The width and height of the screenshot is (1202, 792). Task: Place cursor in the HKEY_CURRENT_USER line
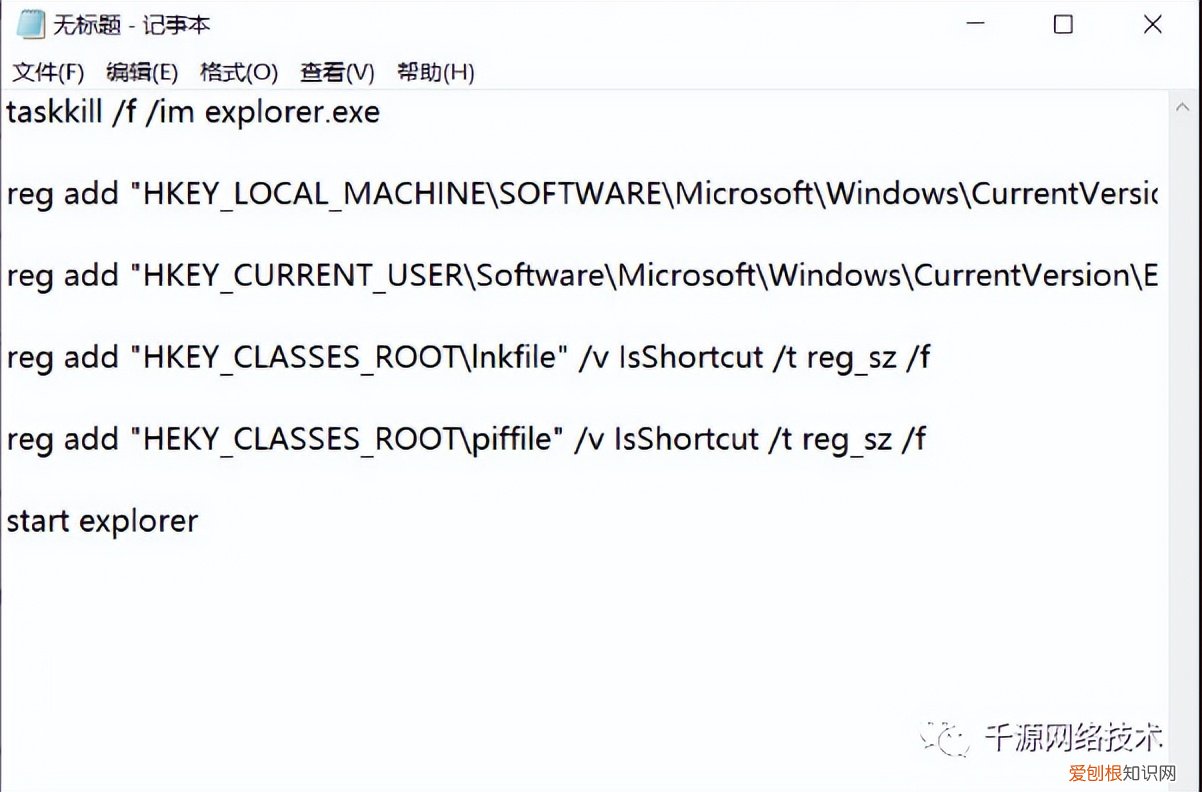(x=580, y=276)
